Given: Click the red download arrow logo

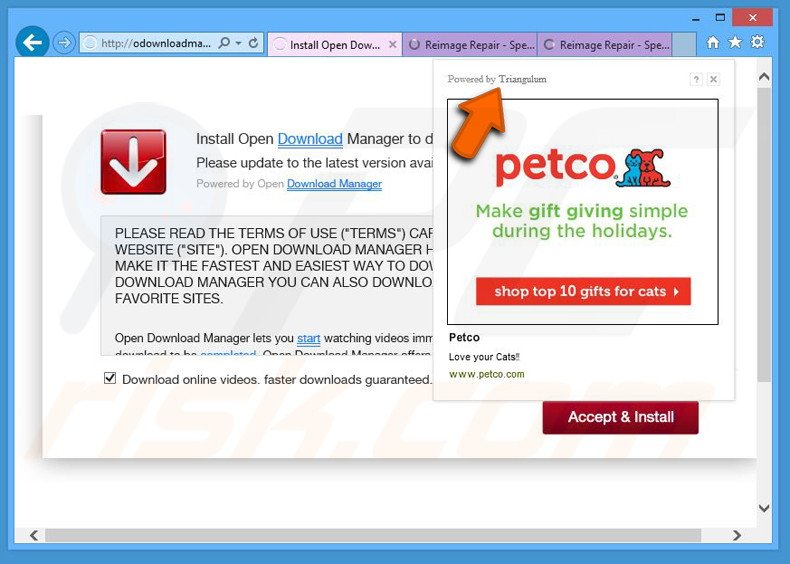Looking at the screenshot, I should pyautogui.click(x=134, y=162).
